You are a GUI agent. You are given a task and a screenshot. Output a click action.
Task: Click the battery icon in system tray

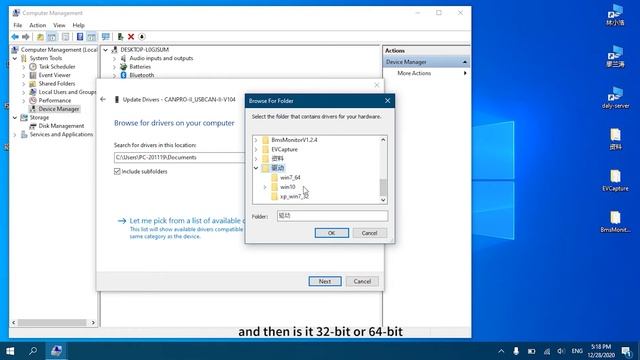[531, 351]
